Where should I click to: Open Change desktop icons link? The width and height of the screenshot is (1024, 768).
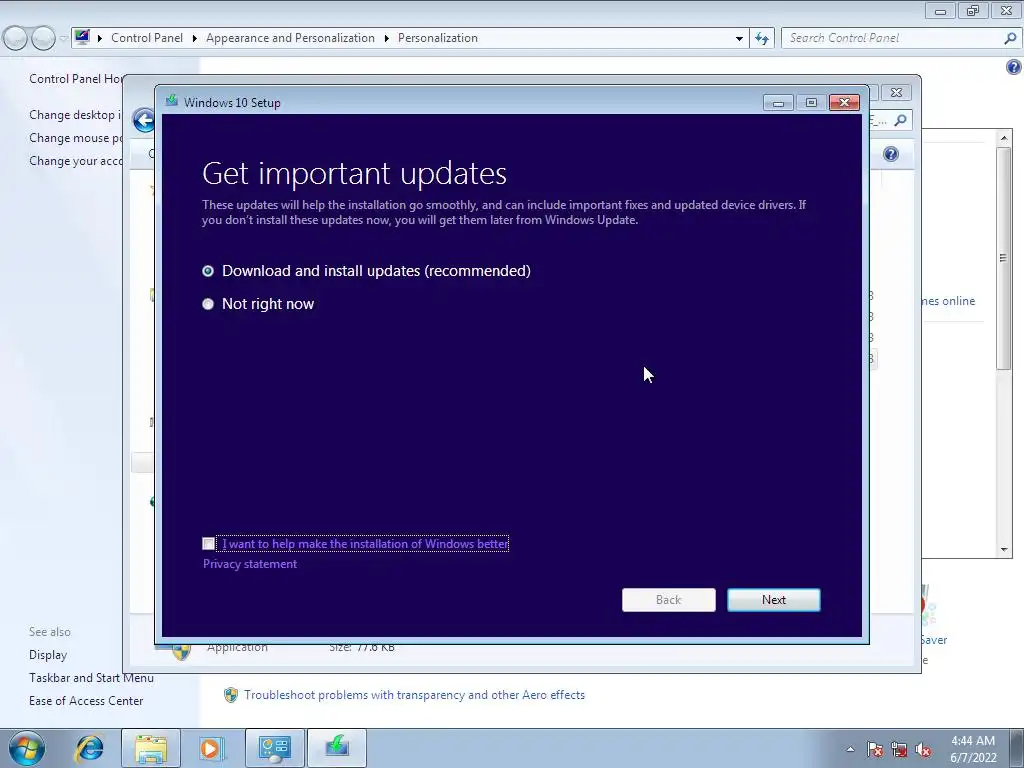pos(75,115)
